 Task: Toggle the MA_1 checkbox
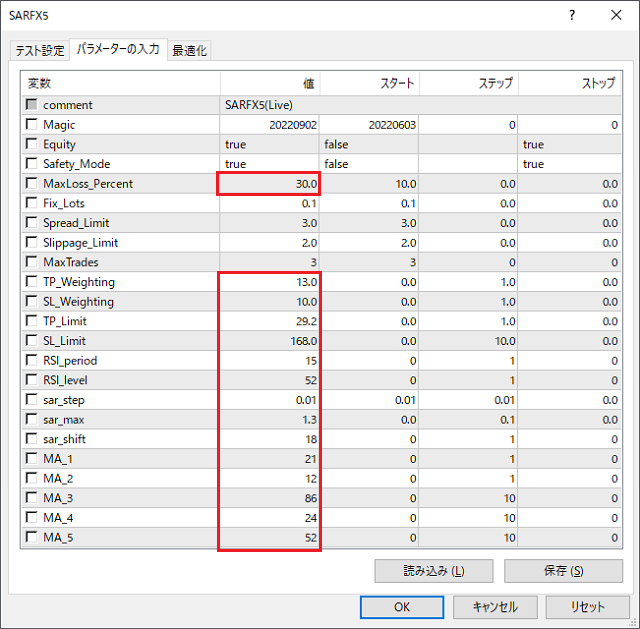tap(31, 458)
